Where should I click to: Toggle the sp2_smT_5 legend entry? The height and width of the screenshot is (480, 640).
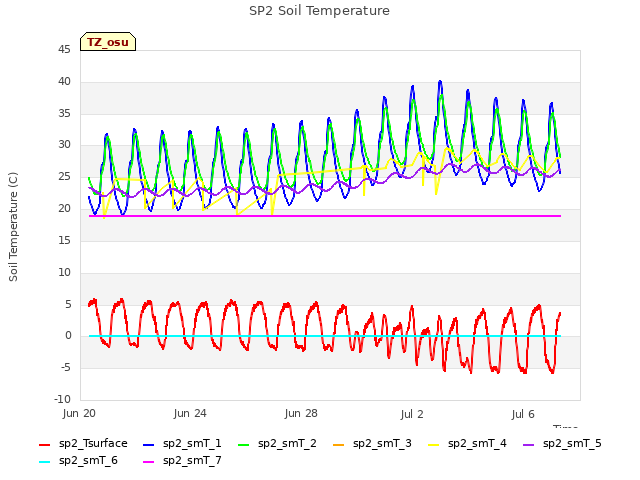tap(562, 443)
